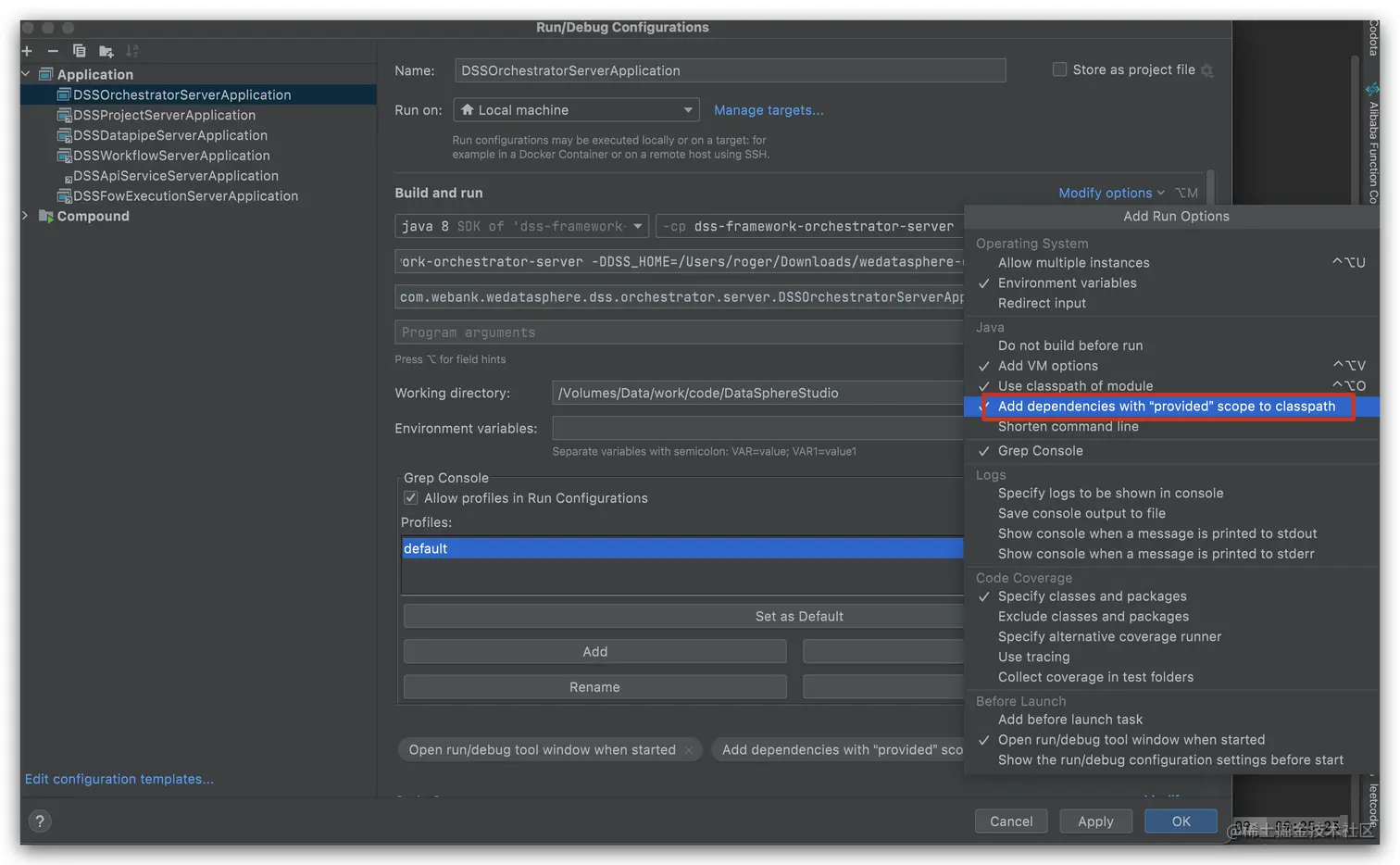The height and width of the screenshot is (865, 1400).
Task: Select Add before launch task
Action: 1069,720
